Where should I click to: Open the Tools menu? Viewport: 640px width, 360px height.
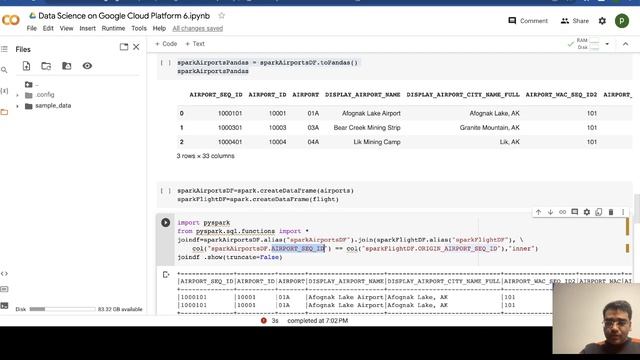point(139,28)
